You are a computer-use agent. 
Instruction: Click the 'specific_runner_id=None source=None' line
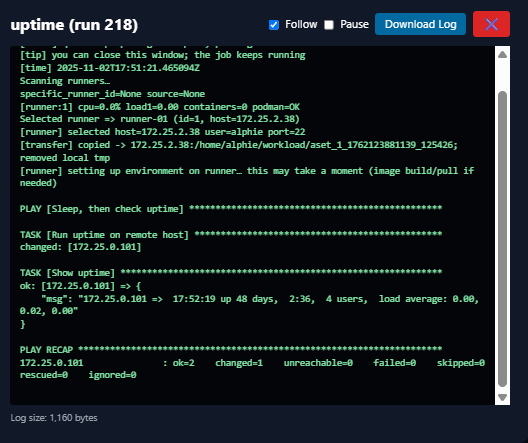tap(112, 94)
